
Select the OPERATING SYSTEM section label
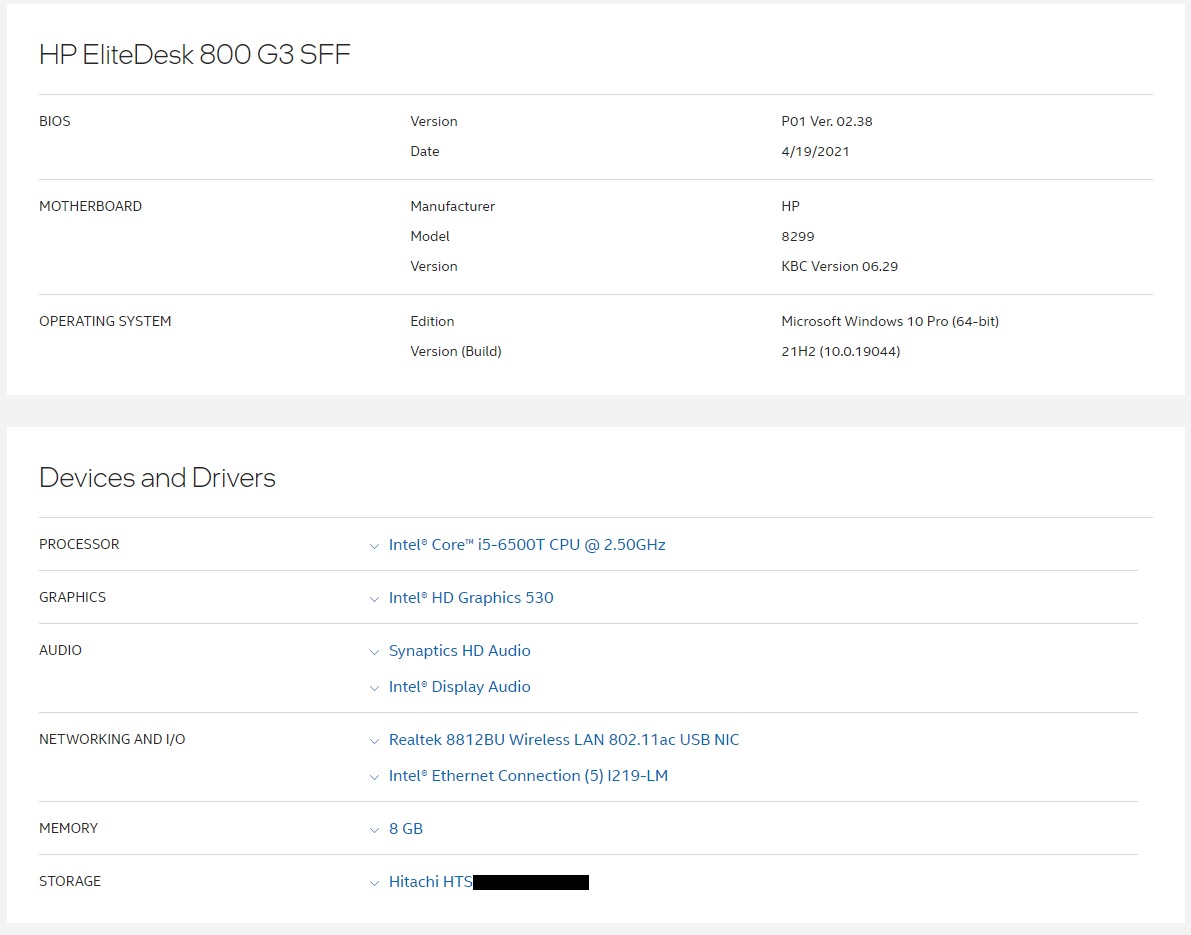click(x=105, y=321)
